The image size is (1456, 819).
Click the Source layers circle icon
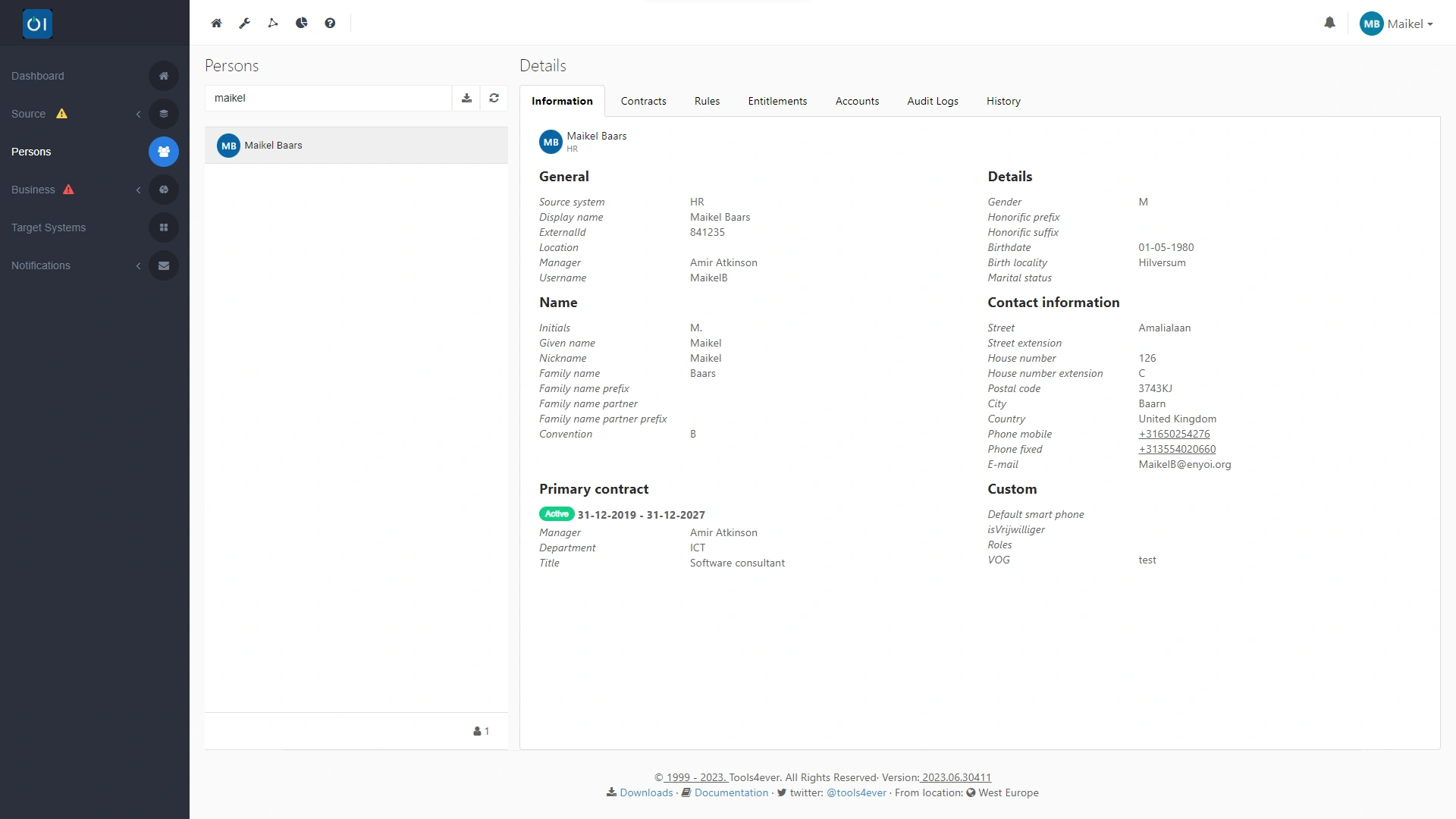tap(164, 114)
